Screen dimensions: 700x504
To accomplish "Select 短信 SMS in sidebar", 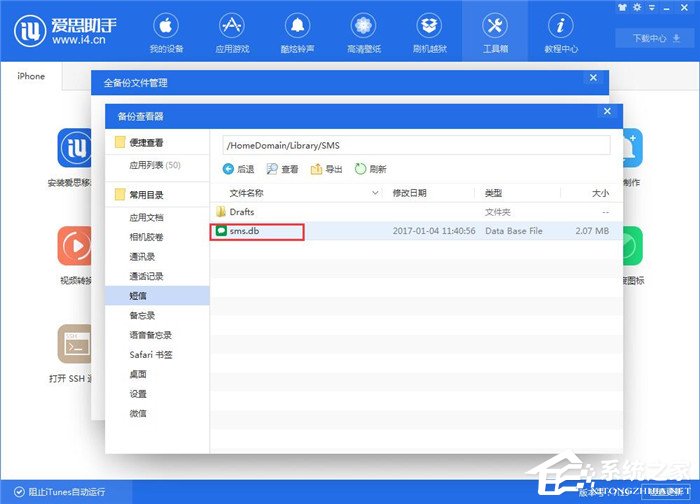I will click(x=157, y=296).
